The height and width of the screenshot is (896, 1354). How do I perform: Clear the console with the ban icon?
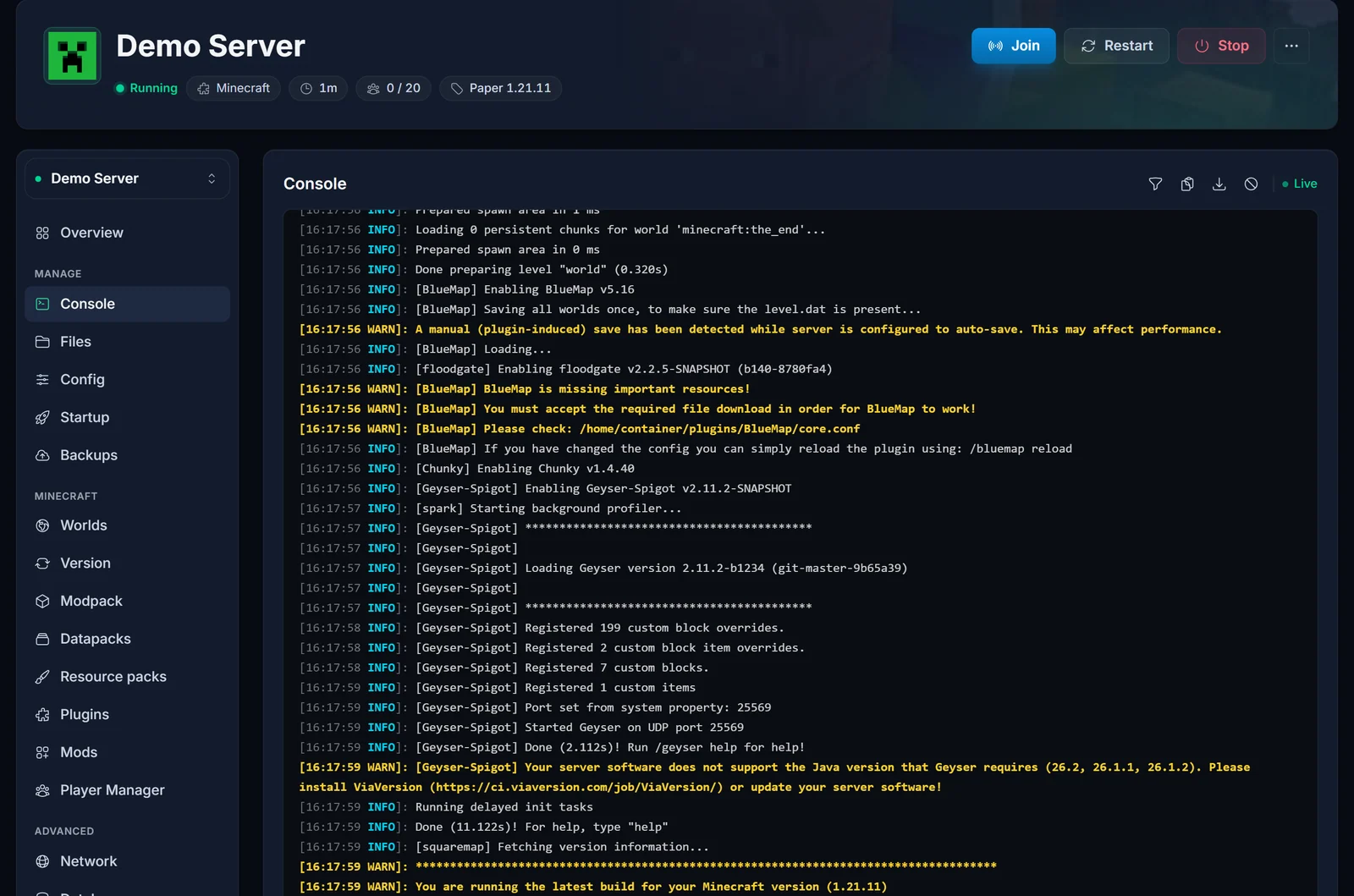(1251, 184)
